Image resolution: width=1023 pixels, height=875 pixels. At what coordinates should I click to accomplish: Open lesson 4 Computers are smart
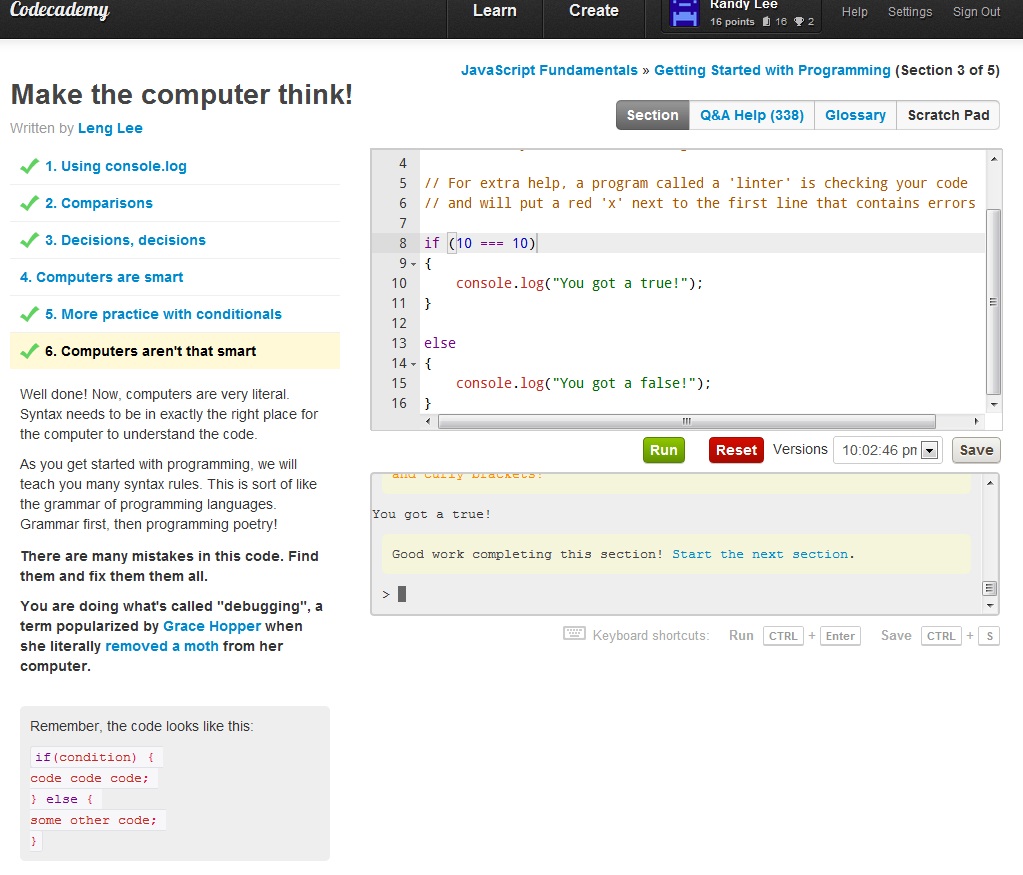[x=102, y=277]
